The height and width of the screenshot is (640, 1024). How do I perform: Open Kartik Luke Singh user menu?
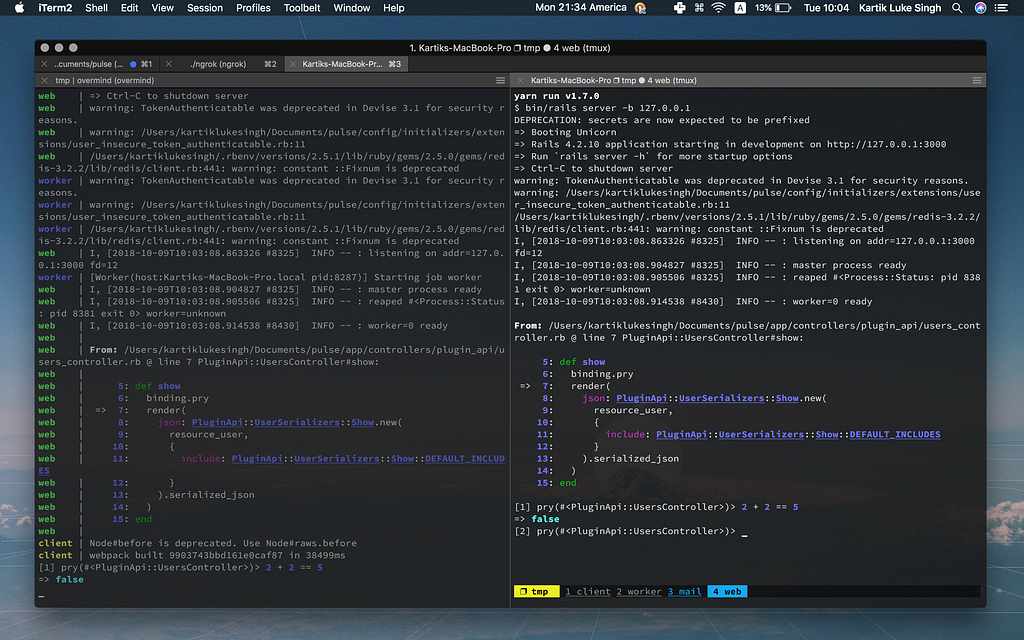(x=900, y=8)
